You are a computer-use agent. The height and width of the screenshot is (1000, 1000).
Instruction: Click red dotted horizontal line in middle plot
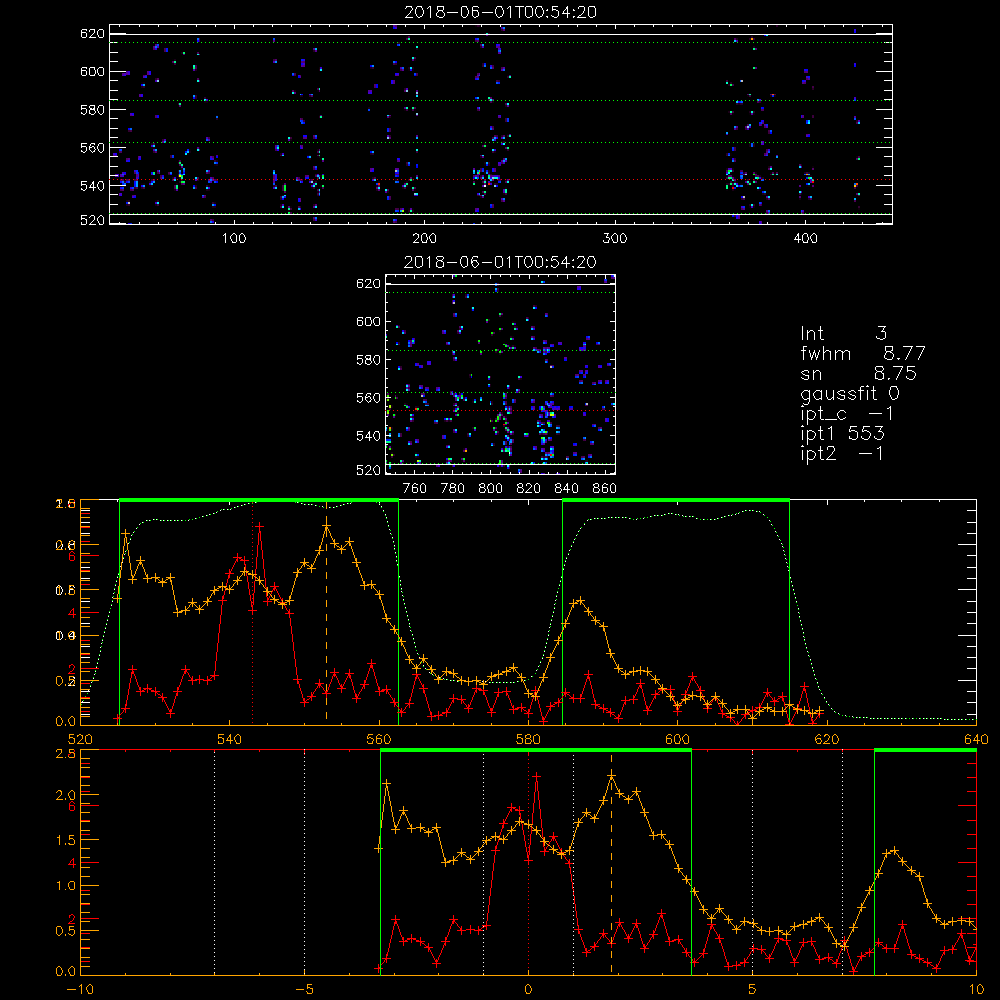[x=501, y=410]
